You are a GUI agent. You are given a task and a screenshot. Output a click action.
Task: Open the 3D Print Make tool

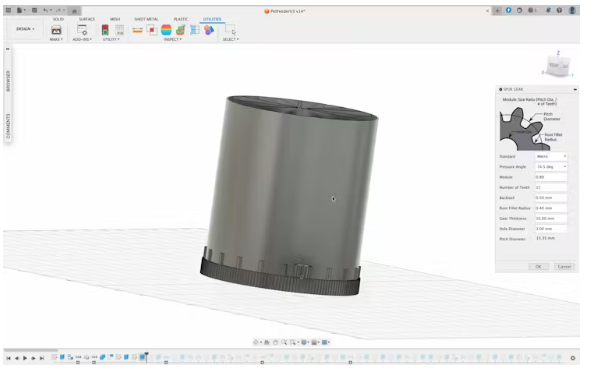56,30
